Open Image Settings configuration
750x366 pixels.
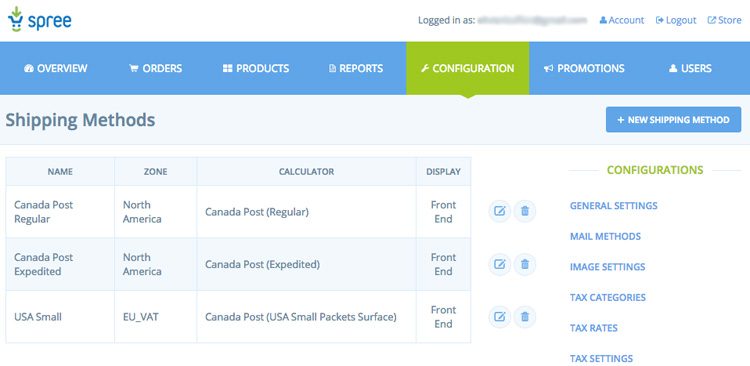tap(607, 267)
